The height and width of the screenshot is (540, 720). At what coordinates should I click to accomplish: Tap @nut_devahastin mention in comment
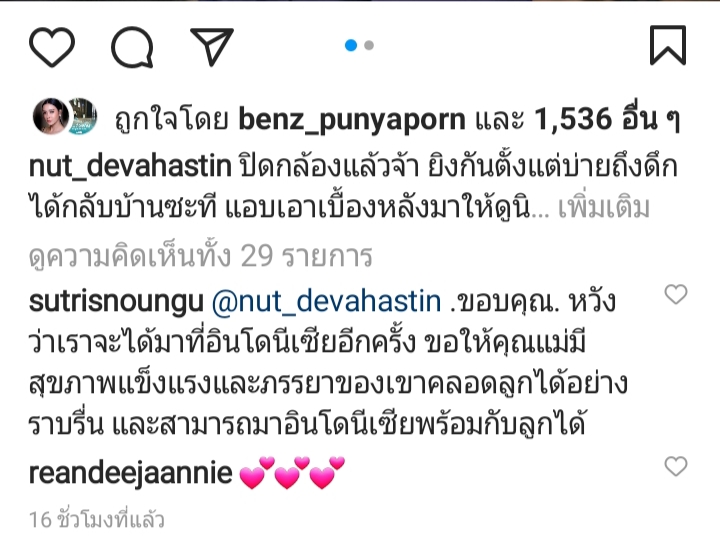tap(326, 302)
